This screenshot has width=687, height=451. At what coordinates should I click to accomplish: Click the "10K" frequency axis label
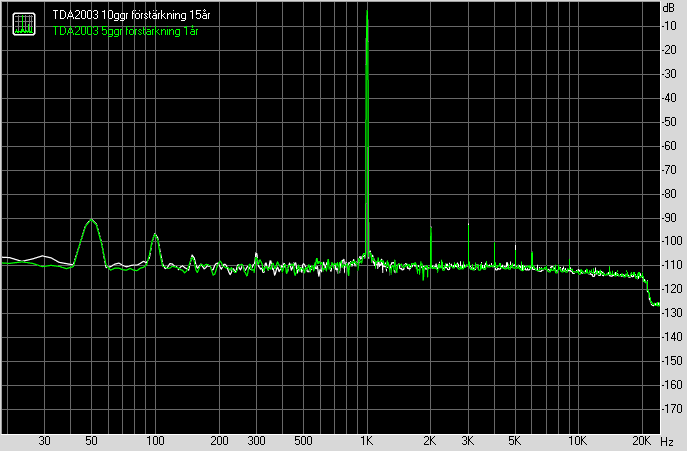pos(578,441)
